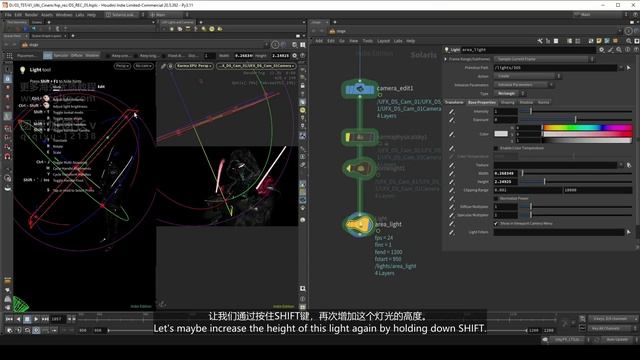640x360 pixels.
Task: Click the Placement button in light tool bar
Action: [27, 56]
